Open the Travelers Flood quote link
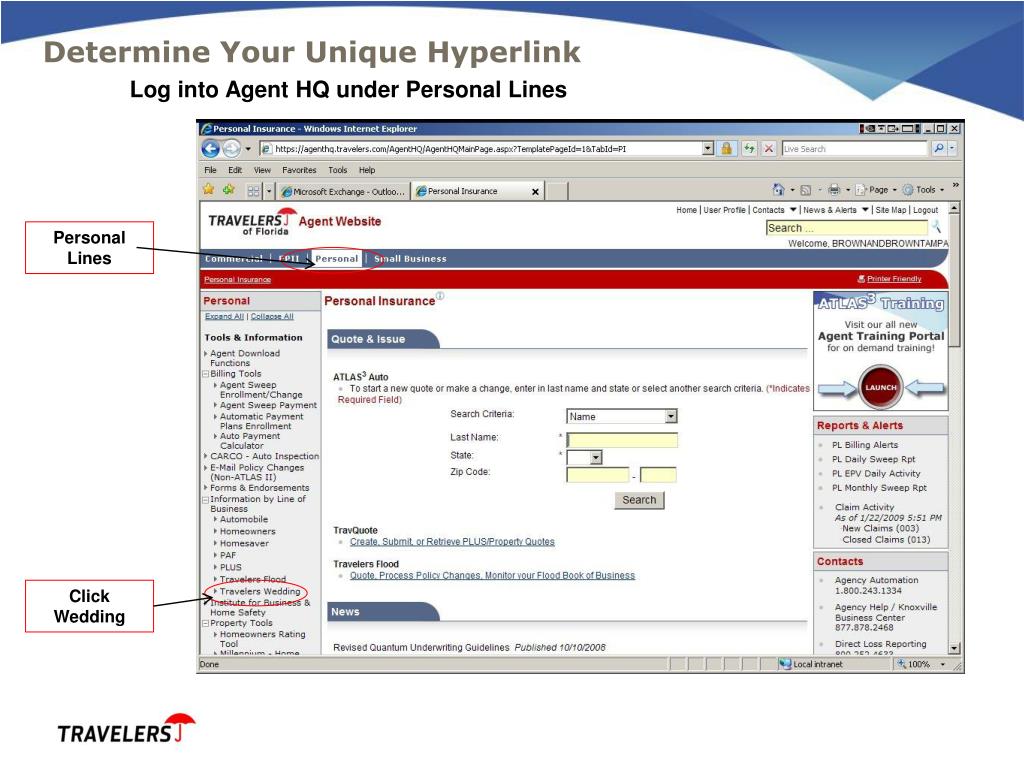The image size is (1024, 768). 492,575
